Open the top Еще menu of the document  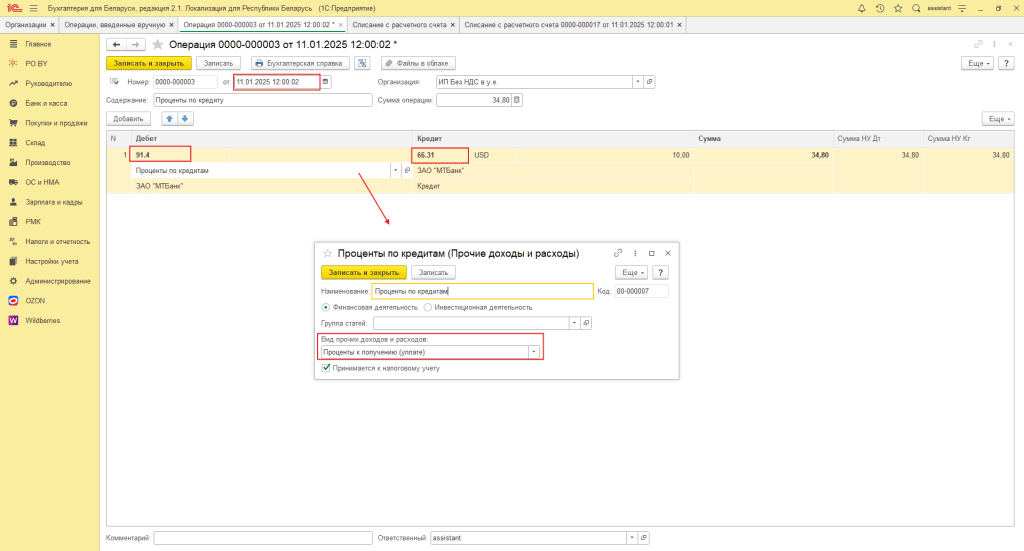point(978,63)
